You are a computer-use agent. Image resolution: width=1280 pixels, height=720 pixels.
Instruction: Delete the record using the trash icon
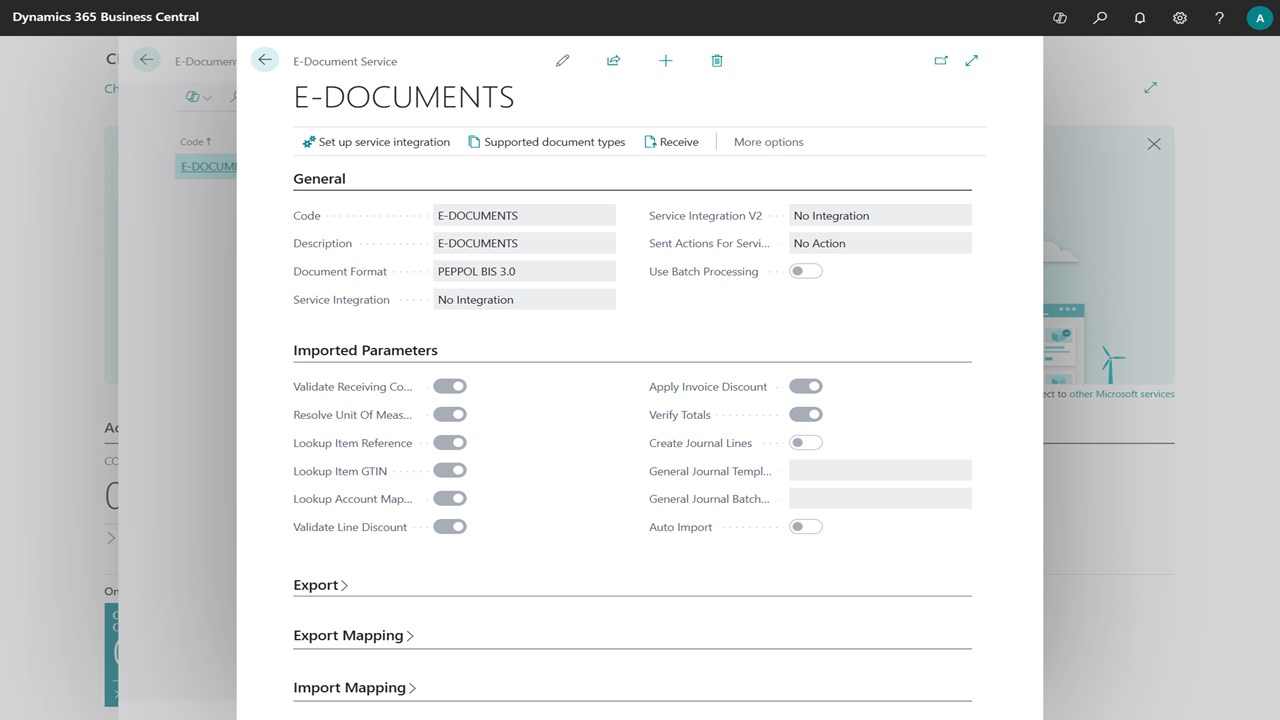coord(717,61)
